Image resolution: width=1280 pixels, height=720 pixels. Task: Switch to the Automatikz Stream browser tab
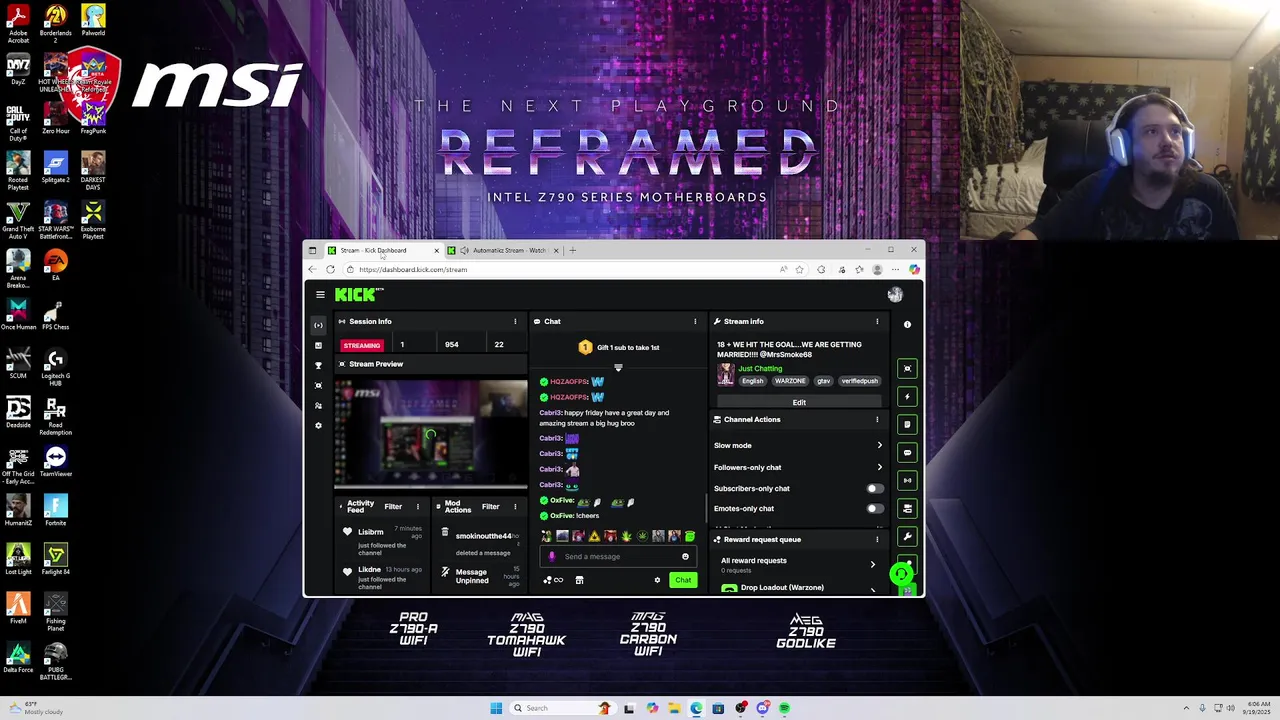coord(503,250)
